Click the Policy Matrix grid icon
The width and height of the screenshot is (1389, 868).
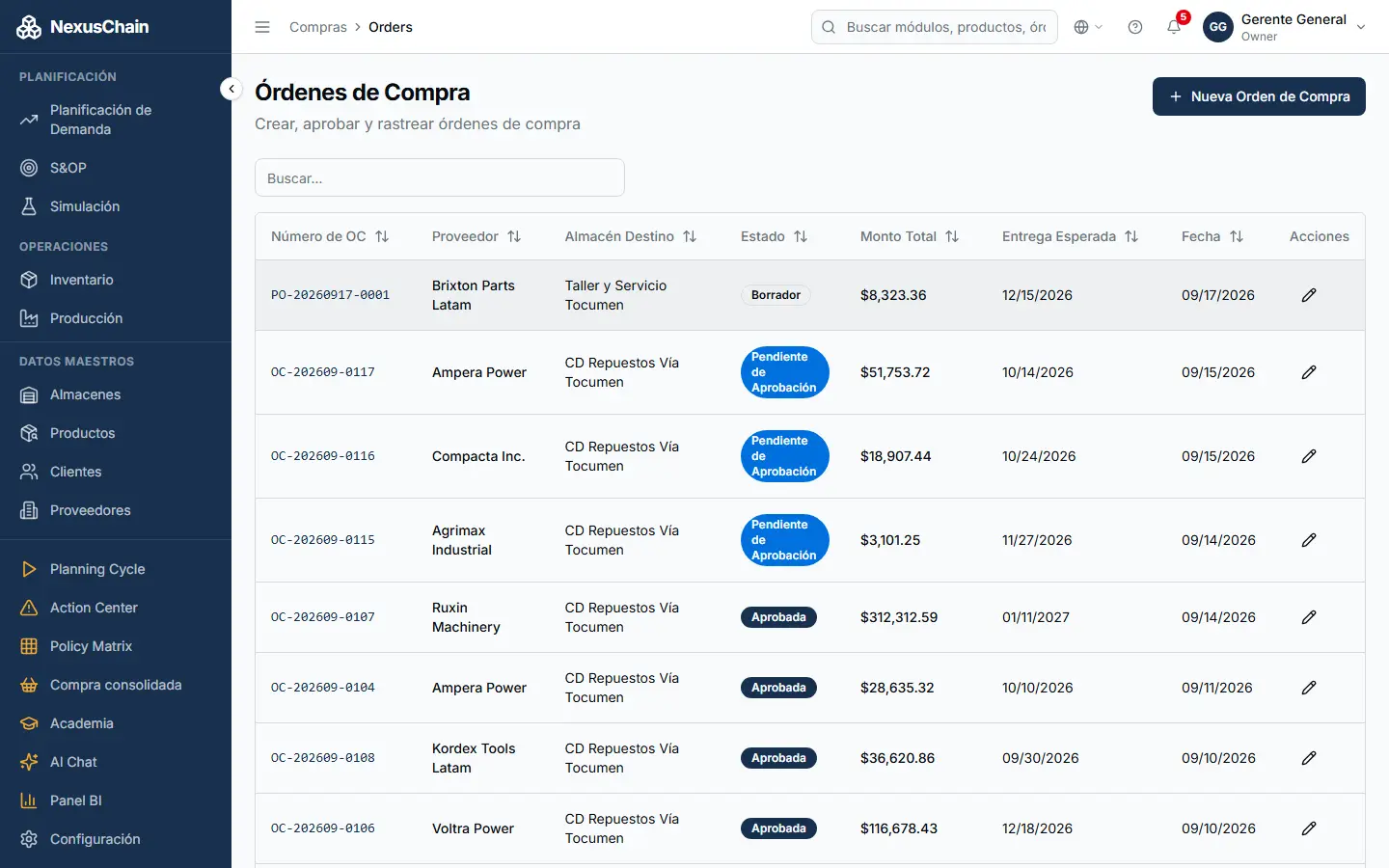tap(29, 646)
